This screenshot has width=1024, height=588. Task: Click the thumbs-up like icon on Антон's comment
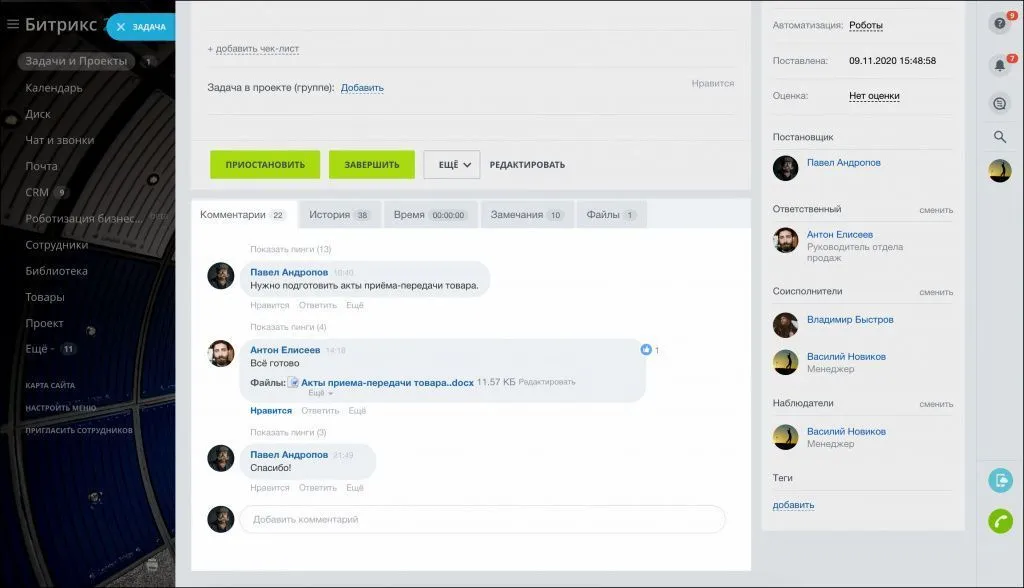[x=646, y=350]
